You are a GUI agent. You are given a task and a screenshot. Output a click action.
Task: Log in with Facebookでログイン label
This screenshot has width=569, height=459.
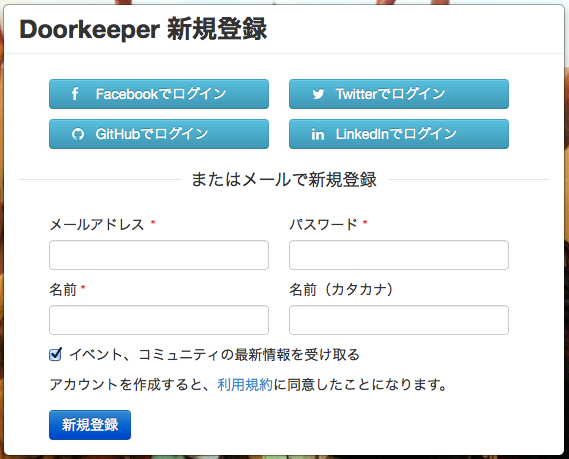pos(161,94)
